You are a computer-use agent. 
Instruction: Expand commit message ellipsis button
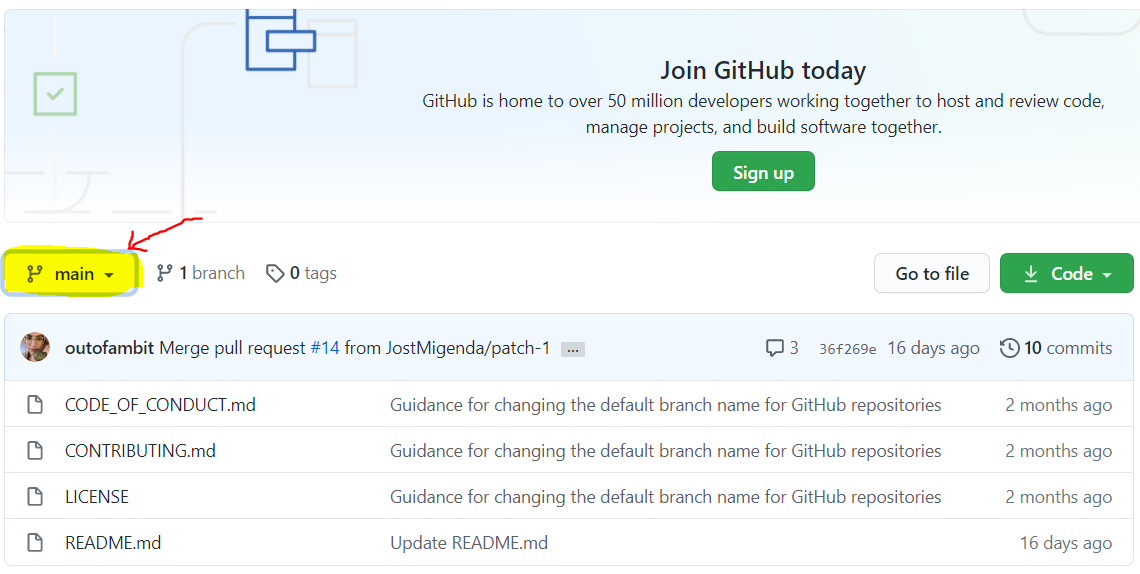(x=573, y=349)
